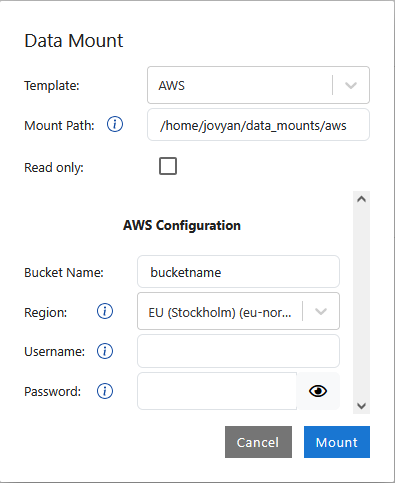
Task: Click the Password: label
Action: coord(52,392)
